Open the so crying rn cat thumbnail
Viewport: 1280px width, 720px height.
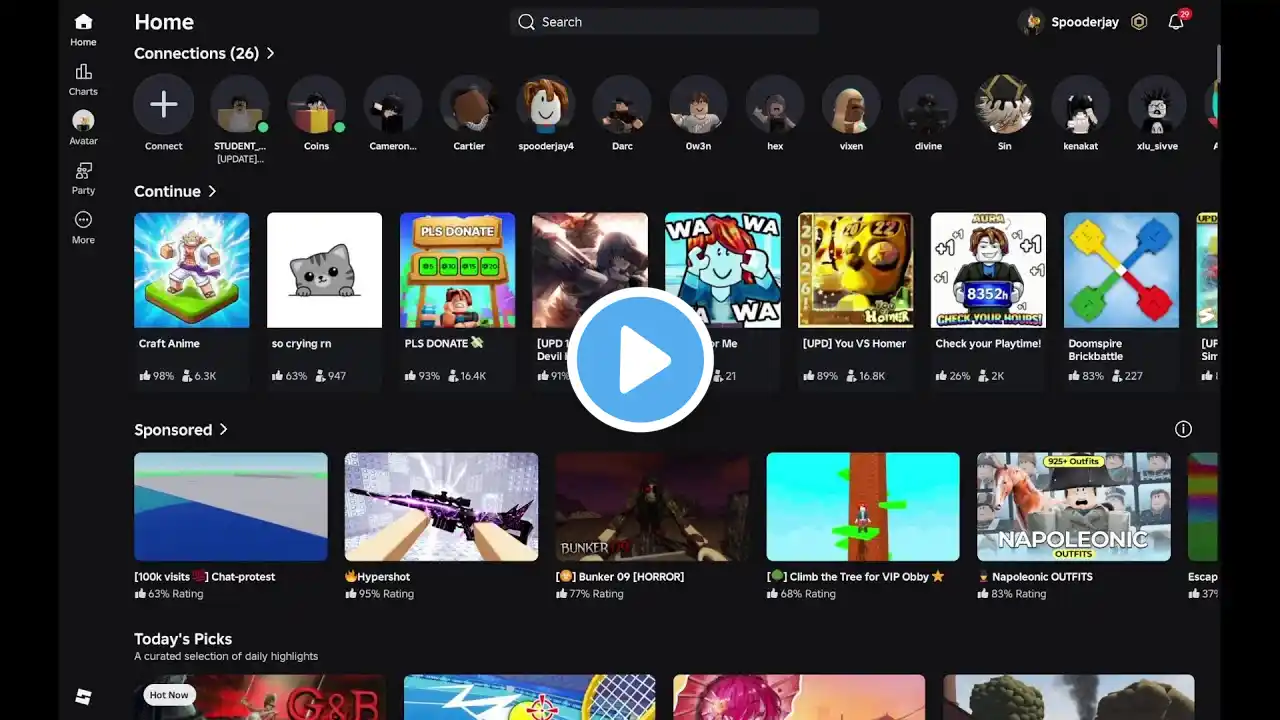click(324, 270)
